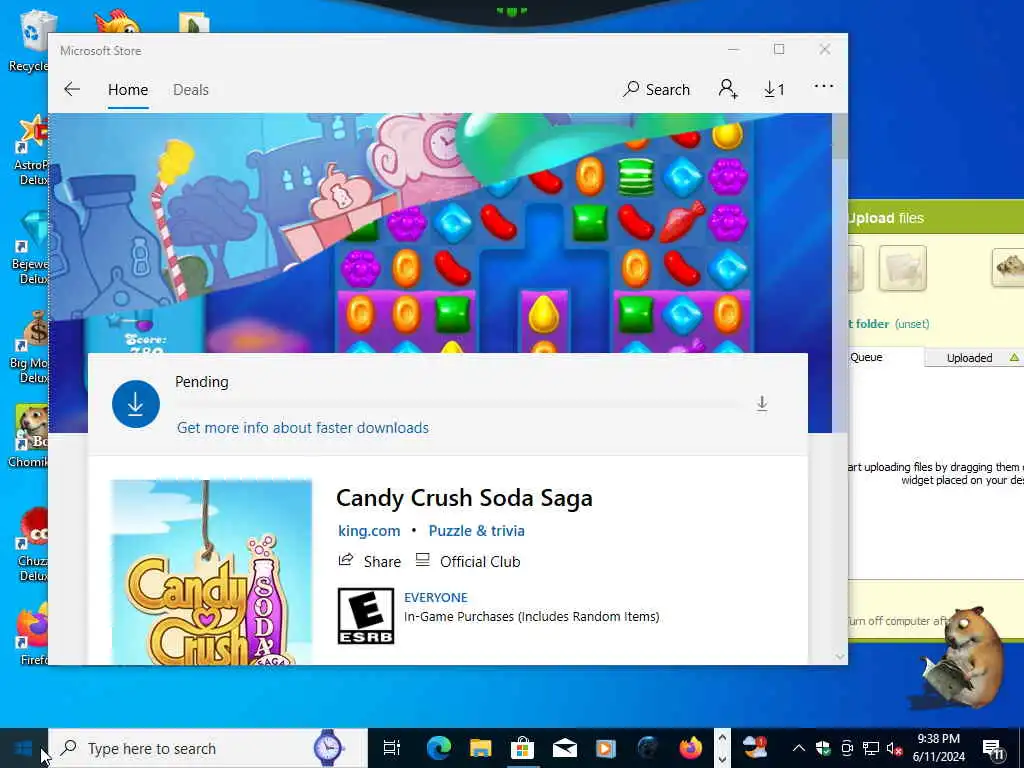Viewport: 1024px width, 768px height.
Task: Click the Candy Crush Soda Saga app thumbnail
Action: tap(212, 572)
